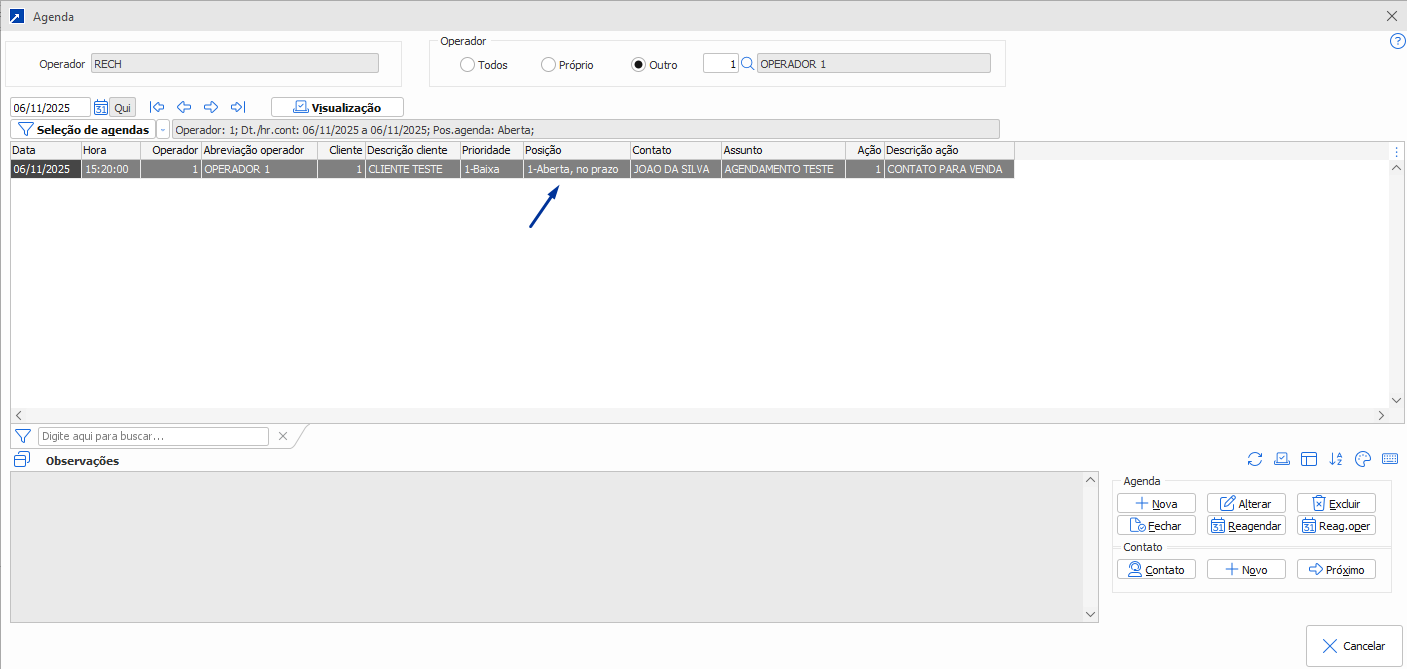Click the Agenda window title icon
Image resolution: width=1407 pixels, height=669 pixels.
click(16, 17)
